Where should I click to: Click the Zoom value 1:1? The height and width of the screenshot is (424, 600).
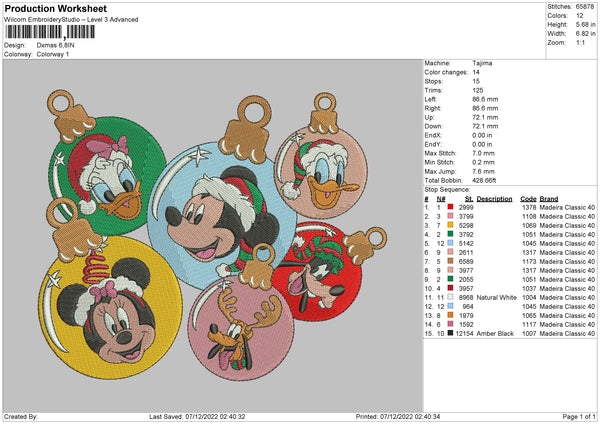(x=580, y=42)
